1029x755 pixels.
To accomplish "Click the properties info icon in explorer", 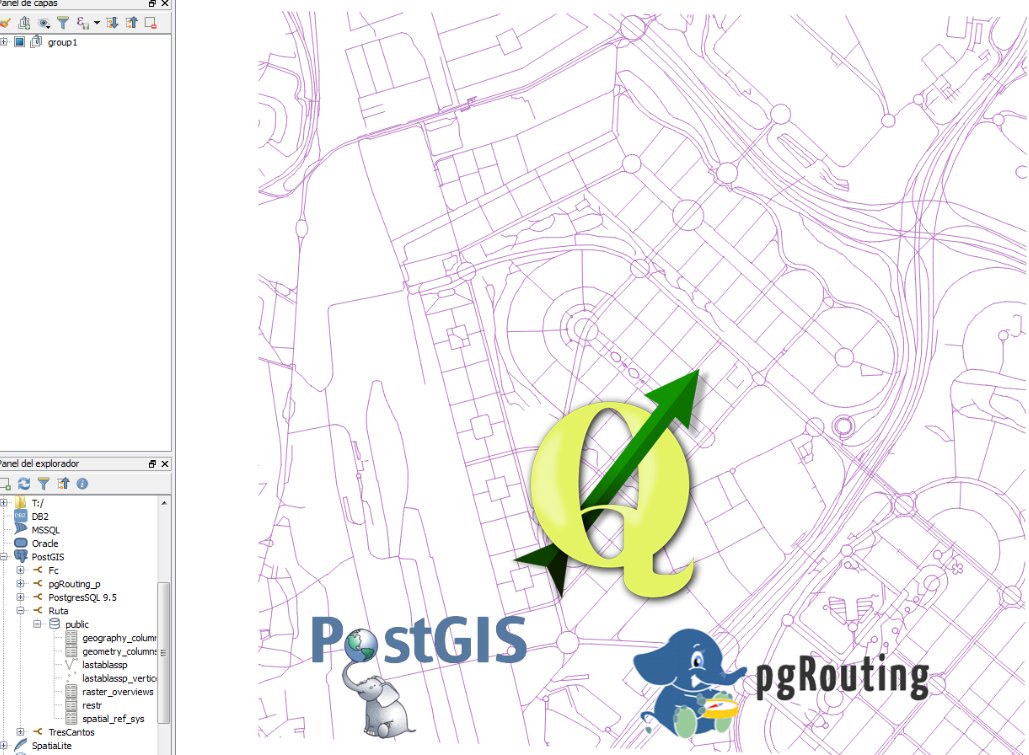I will (82, 484).
